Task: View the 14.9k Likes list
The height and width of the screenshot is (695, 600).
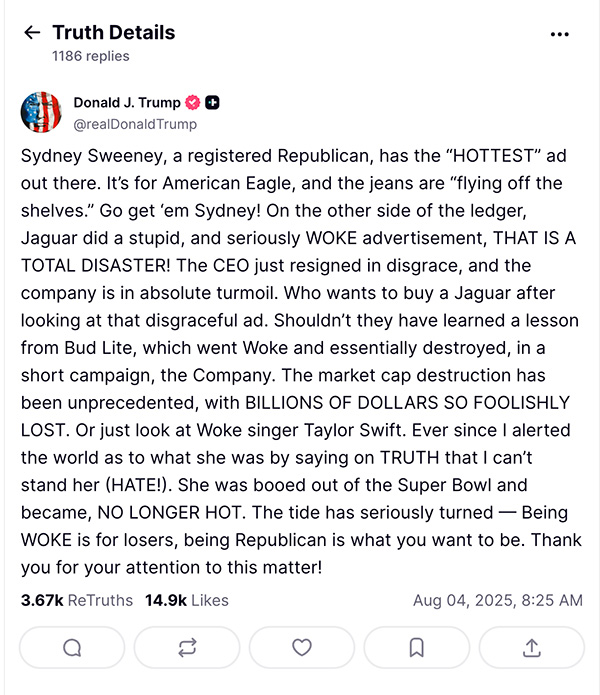Action: [187, 600]
